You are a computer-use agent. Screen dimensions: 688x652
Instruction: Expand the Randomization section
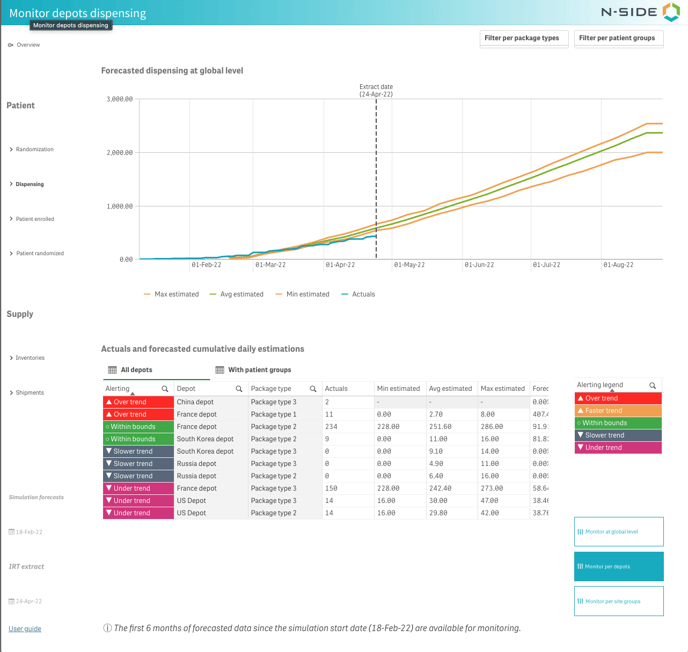click(11, 149)
